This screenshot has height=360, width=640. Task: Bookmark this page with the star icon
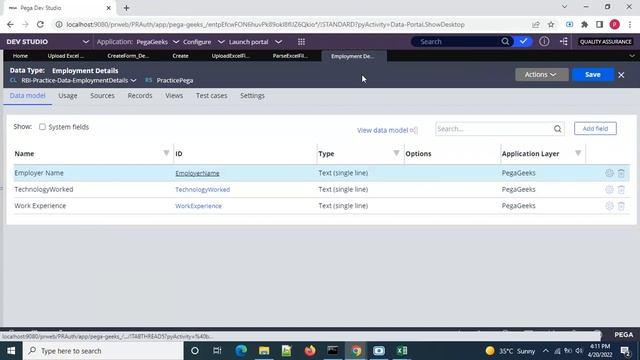tap(551, 24)
